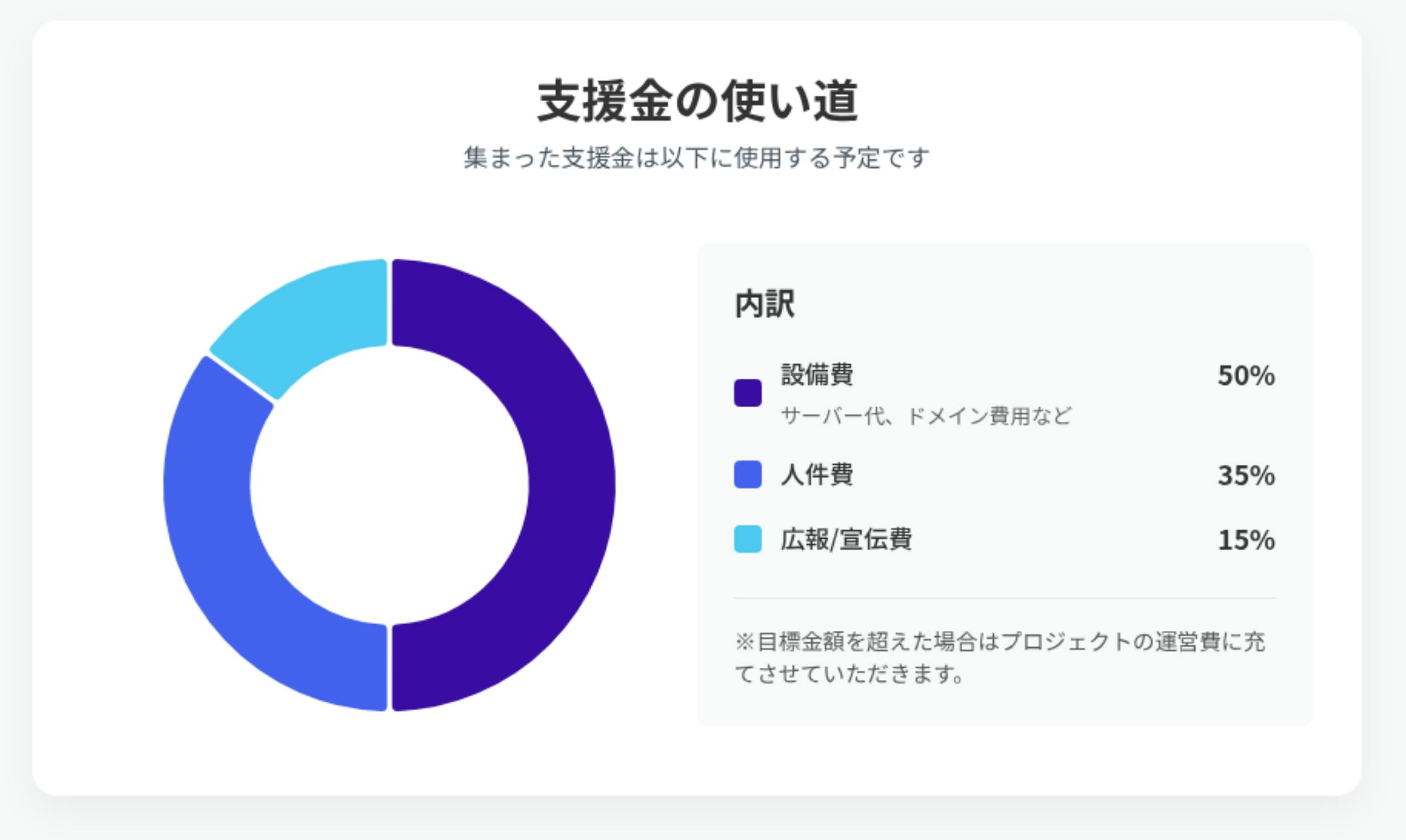Select the dark purple 設備費 legend swatch
This screenshot has height=840, width=1406.
pos(747,393)
